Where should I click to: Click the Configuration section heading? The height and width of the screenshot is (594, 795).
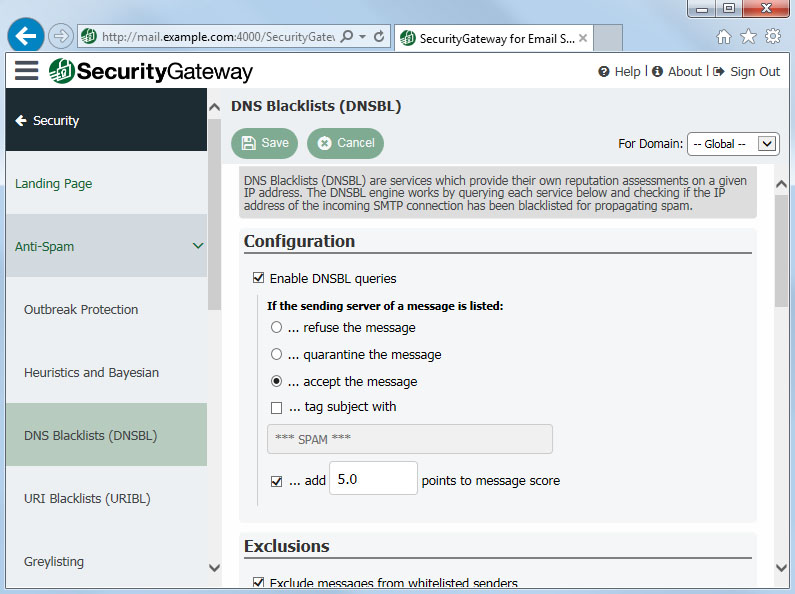click(299, 241)
